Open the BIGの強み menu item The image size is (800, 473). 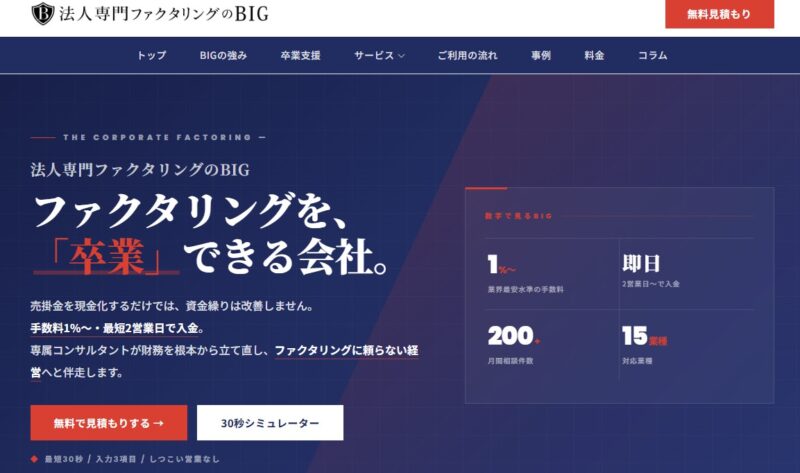tap(223, 56)
